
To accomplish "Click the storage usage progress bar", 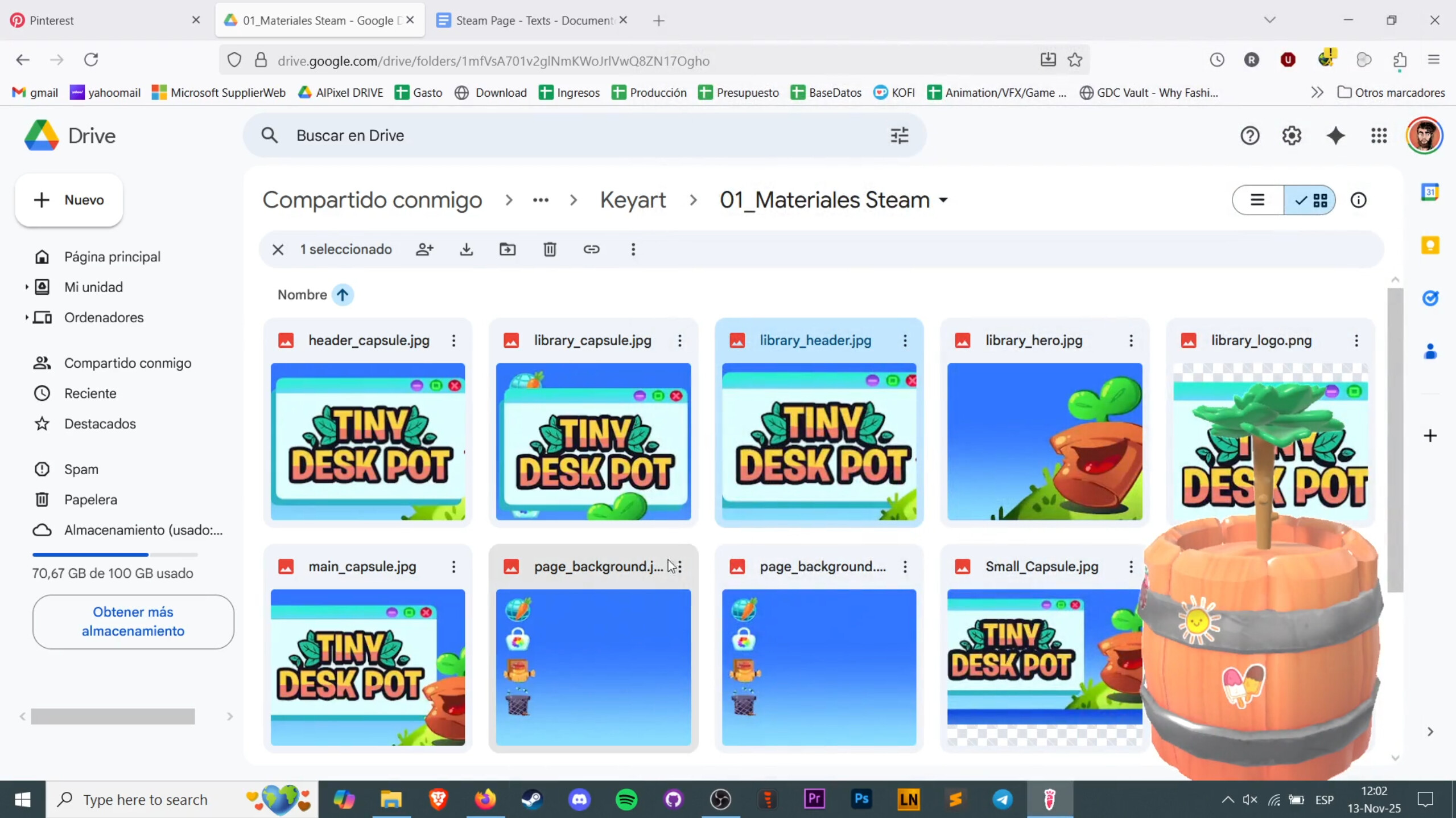I will [114, 554].
